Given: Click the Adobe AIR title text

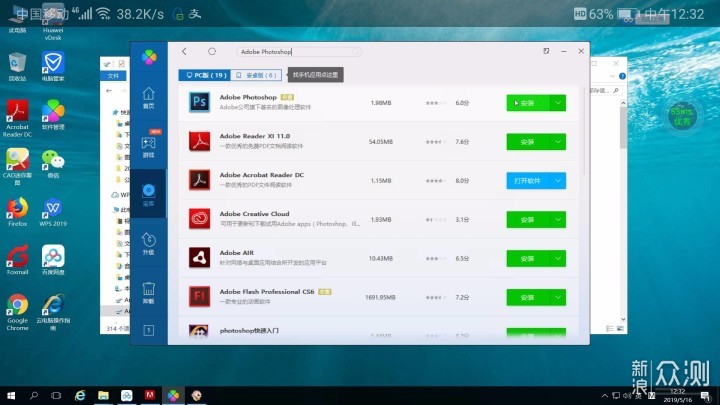Looking at the screenshot, I should pyautogui.click(x=236, y=253).
